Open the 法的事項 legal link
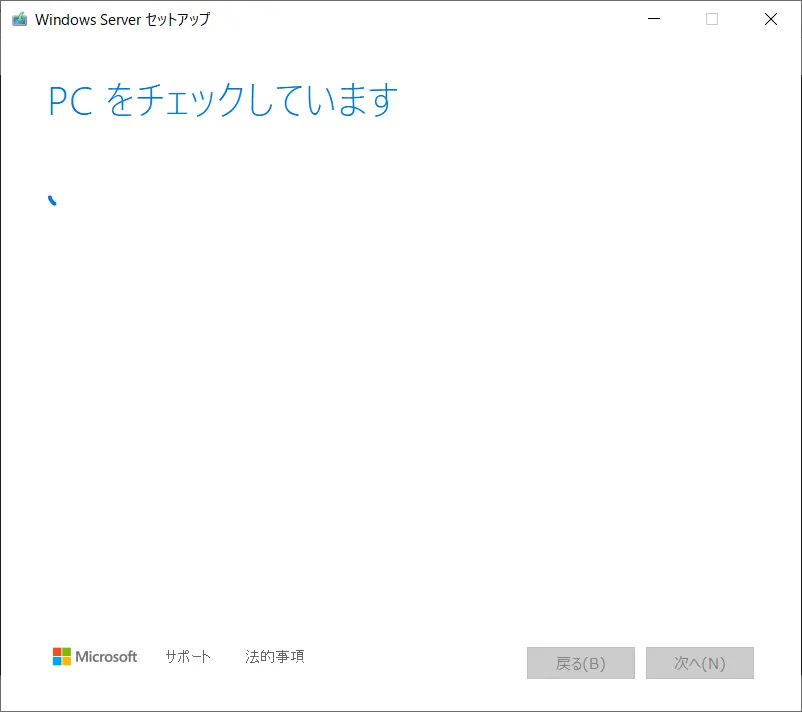 (275, 656)
